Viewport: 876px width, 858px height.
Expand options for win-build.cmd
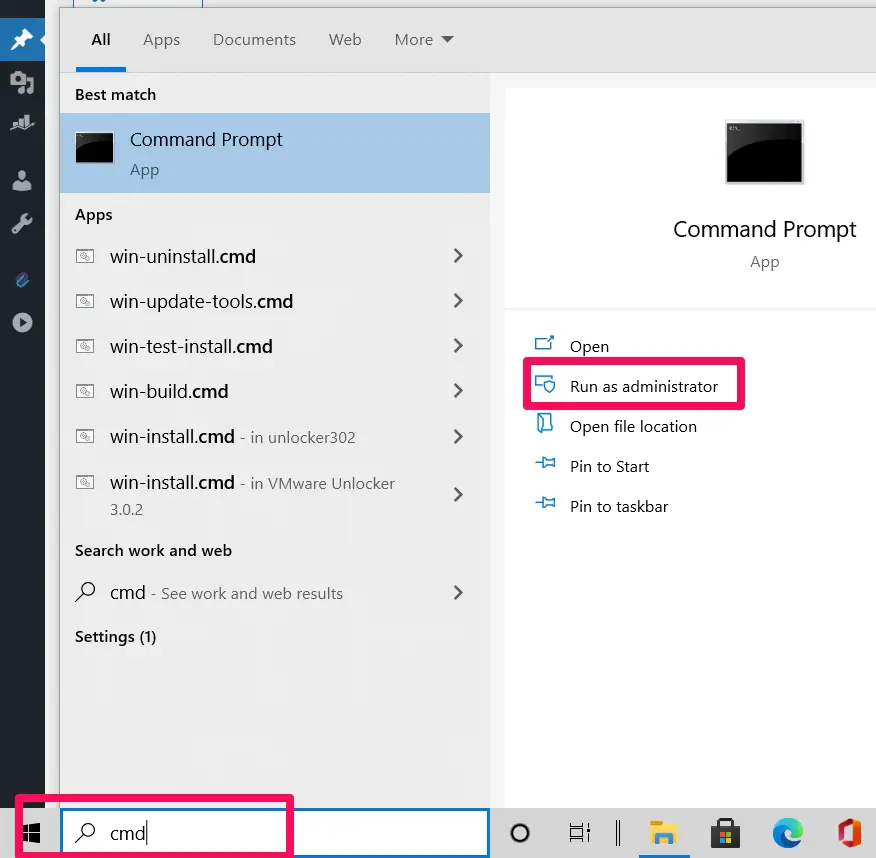458,391
